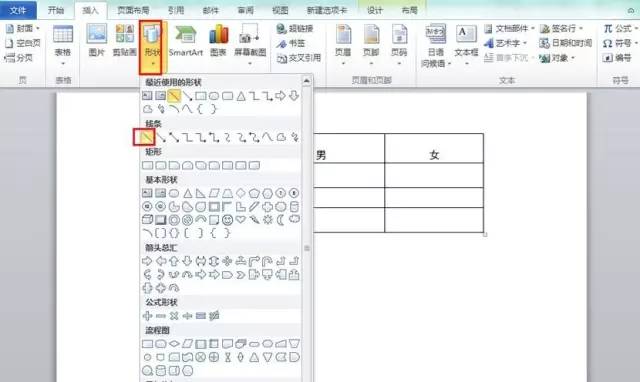This screenshot has width=640, height=382.
Task: Select the plain Rectangle in 矩形 section
Action: click(x=147, y=165)
